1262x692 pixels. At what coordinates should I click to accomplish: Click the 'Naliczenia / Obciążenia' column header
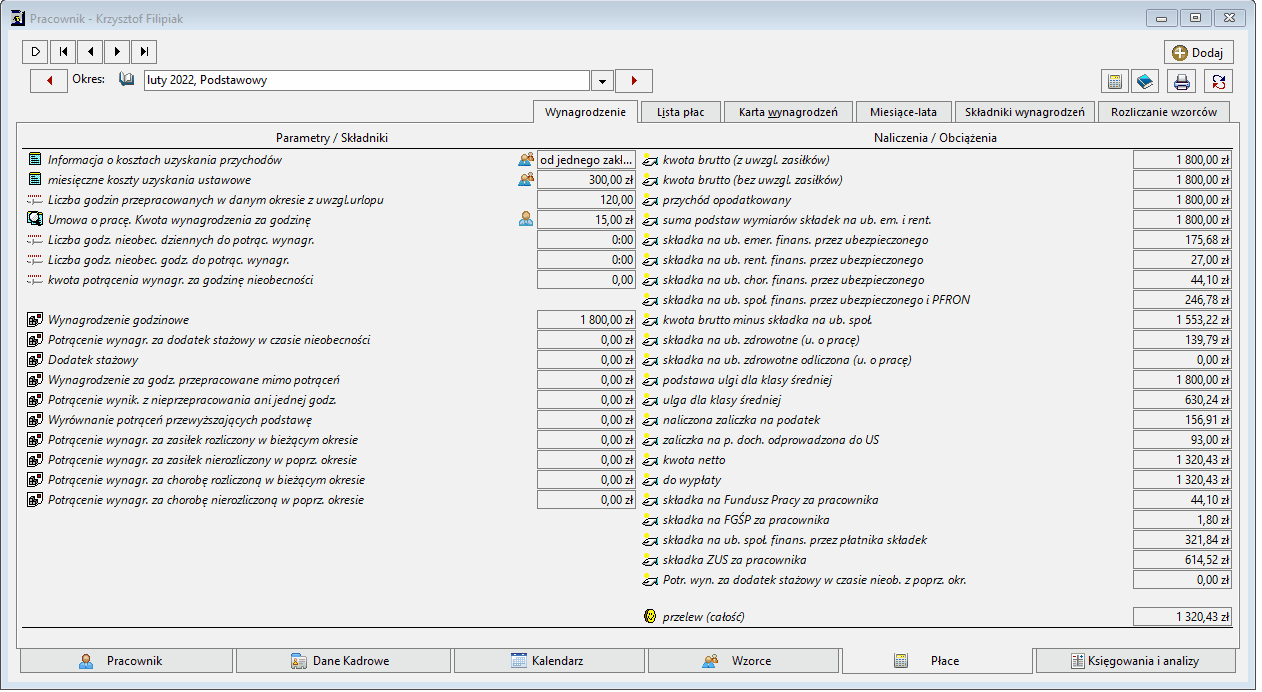(x=935, y=137)
